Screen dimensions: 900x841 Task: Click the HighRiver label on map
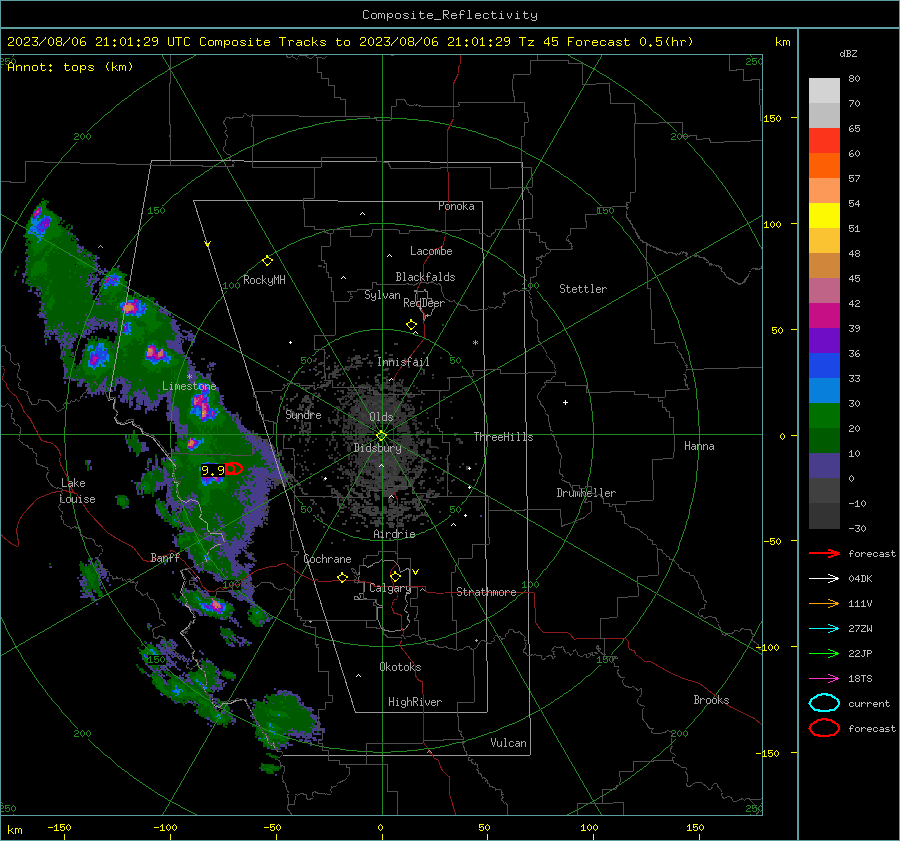(414, 702)
